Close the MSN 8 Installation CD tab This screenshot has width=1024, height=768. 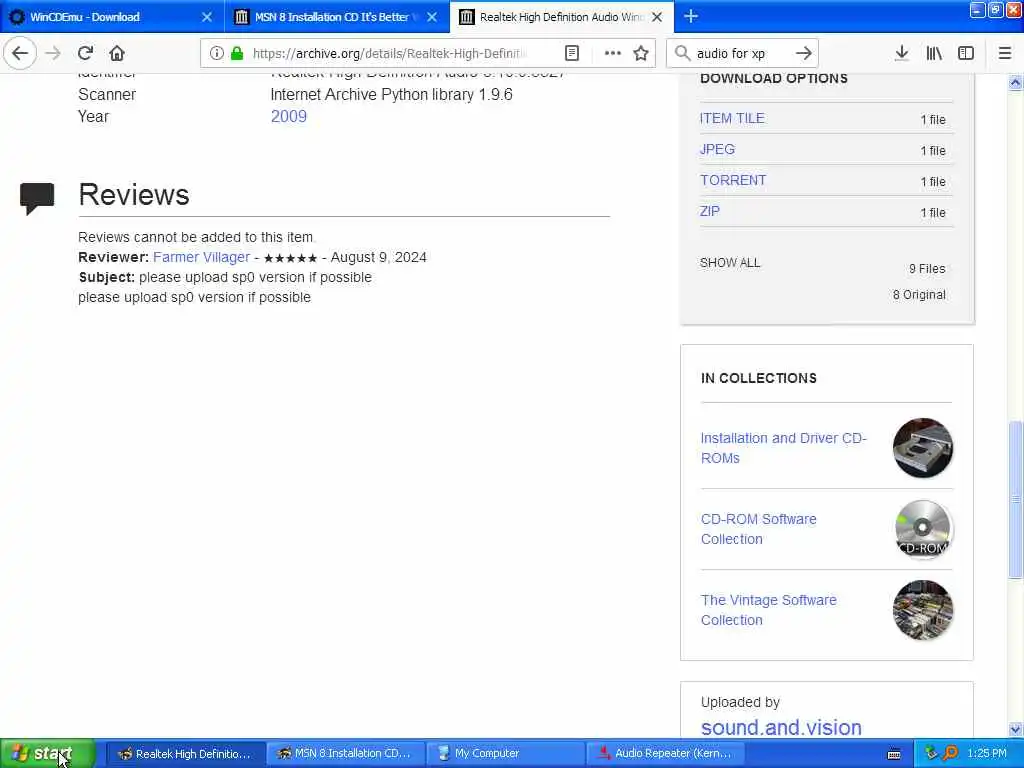[432, 17]
